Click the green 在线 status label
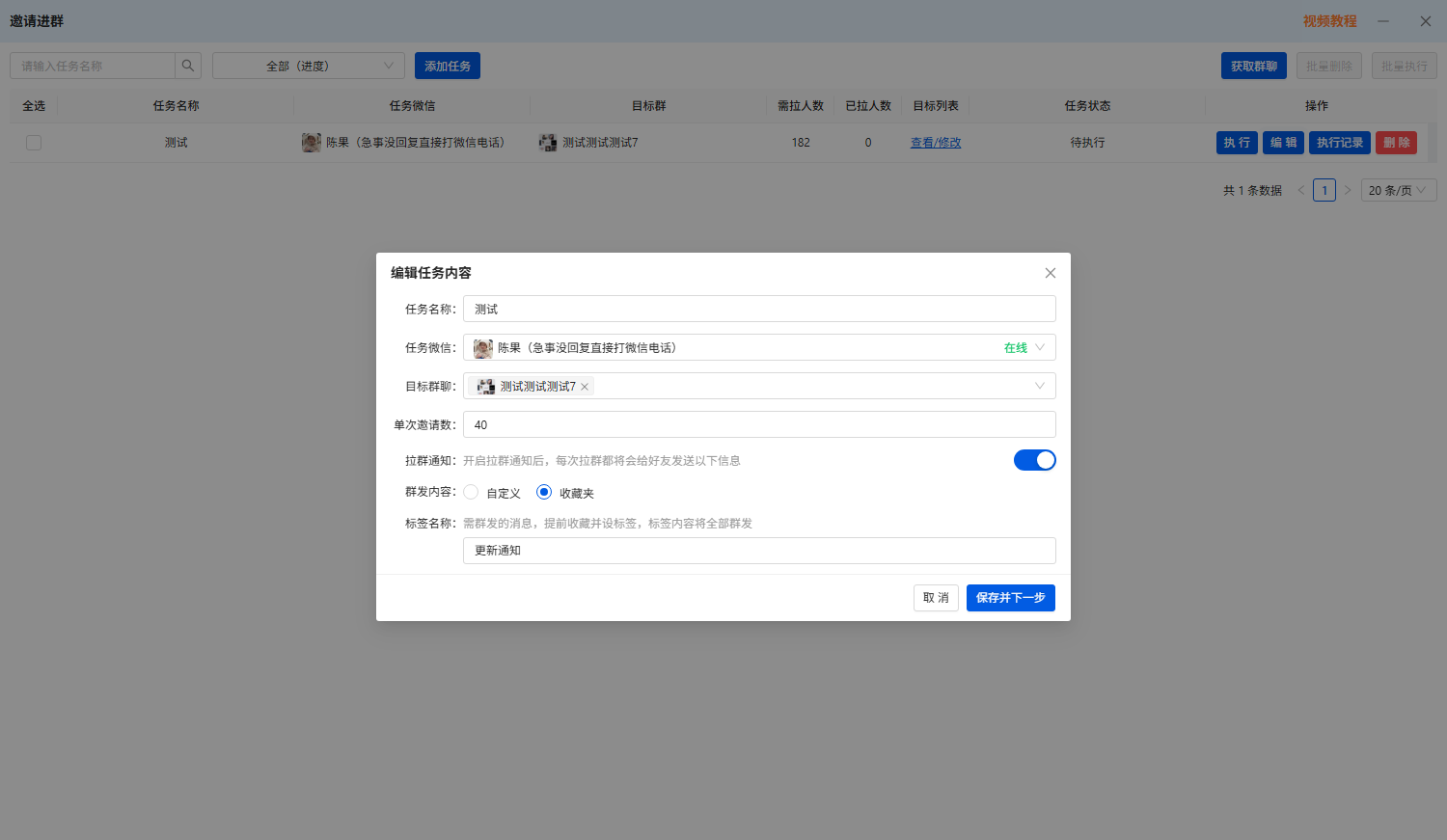Viewport: 1447px width, 840px height. tap(1016, 348)
